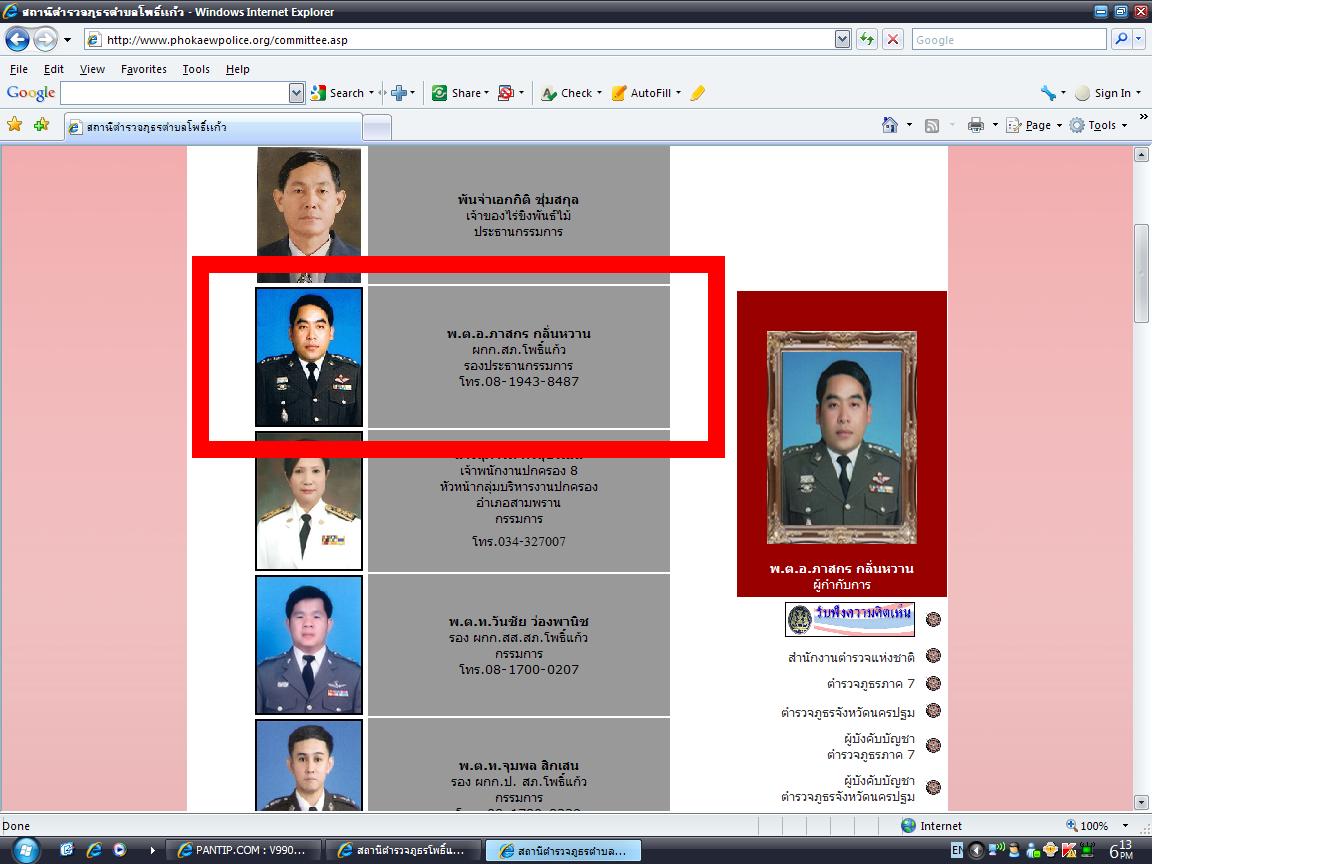
Task: Go back using the Back arrow button
Action: [x=17, y=40]
